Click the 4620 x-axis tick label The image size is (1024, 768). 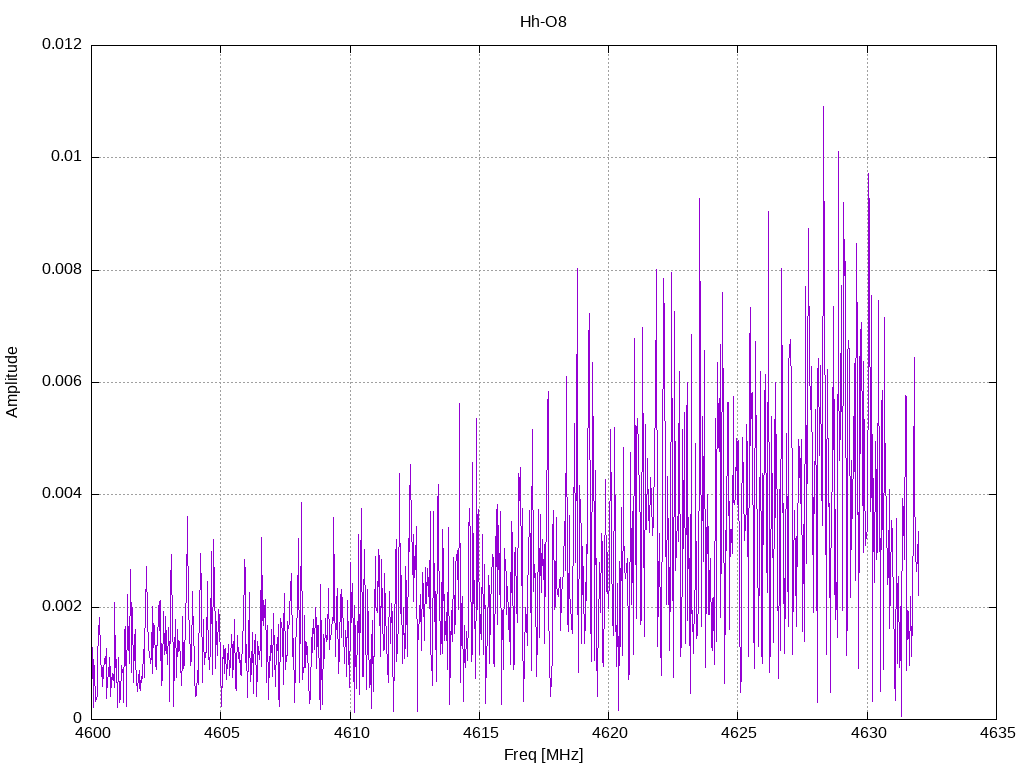click(609, 733)
